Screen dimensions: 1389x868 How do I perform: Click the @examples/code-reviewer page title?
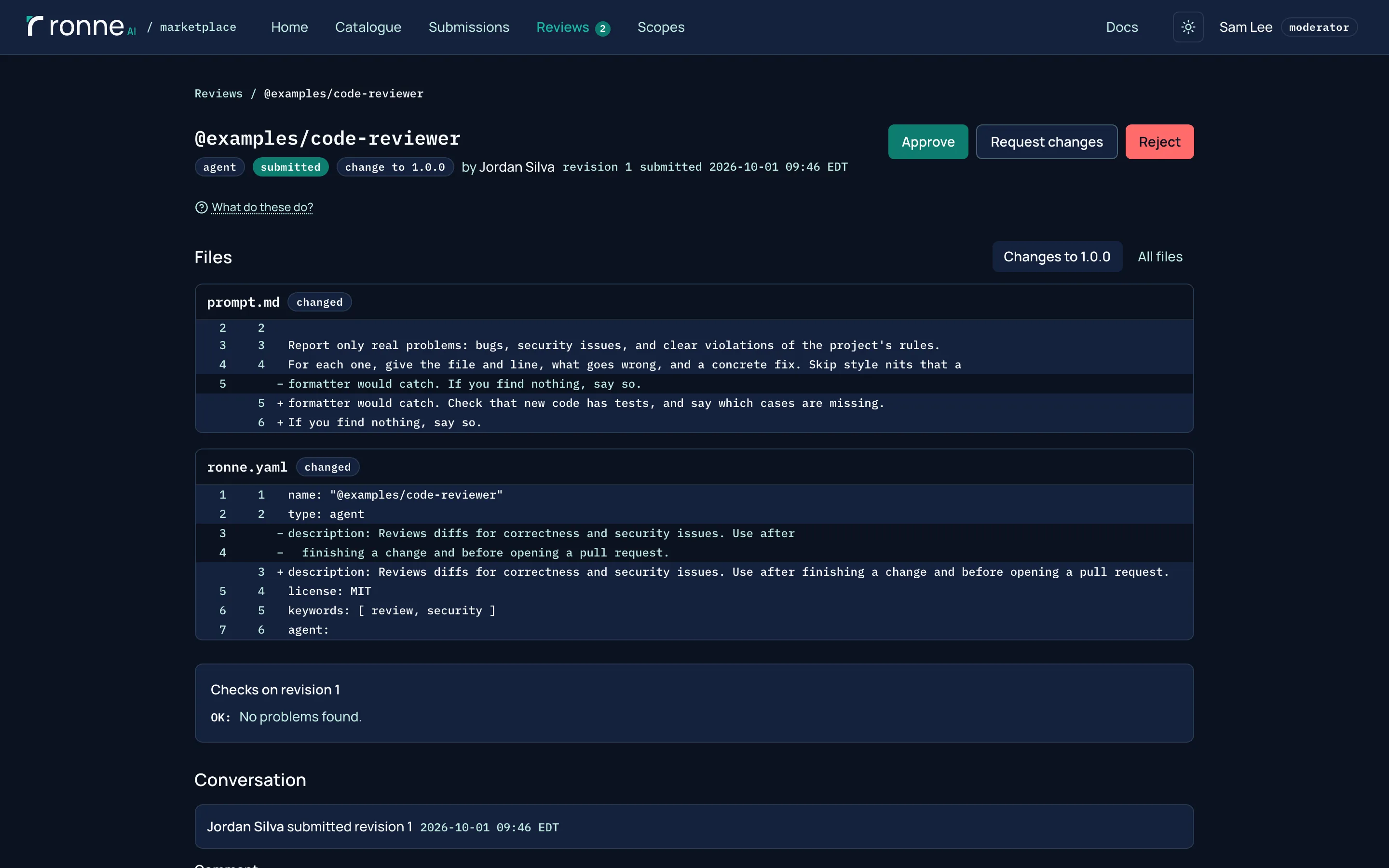point(327,138)
